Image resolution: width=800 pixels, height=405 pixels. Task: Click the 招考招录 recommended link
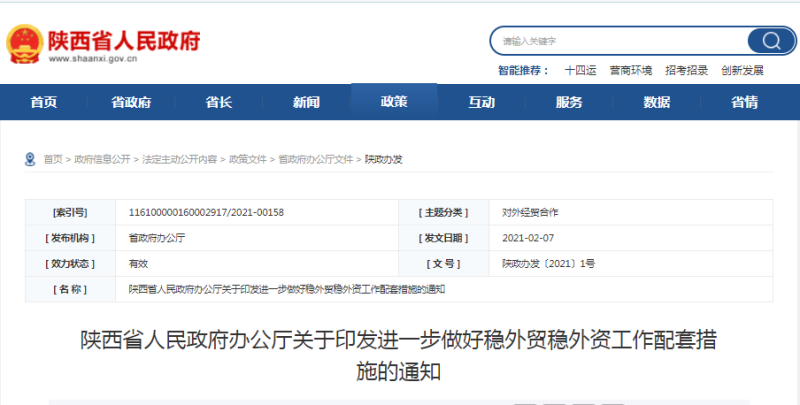click(x=686, y=70)
